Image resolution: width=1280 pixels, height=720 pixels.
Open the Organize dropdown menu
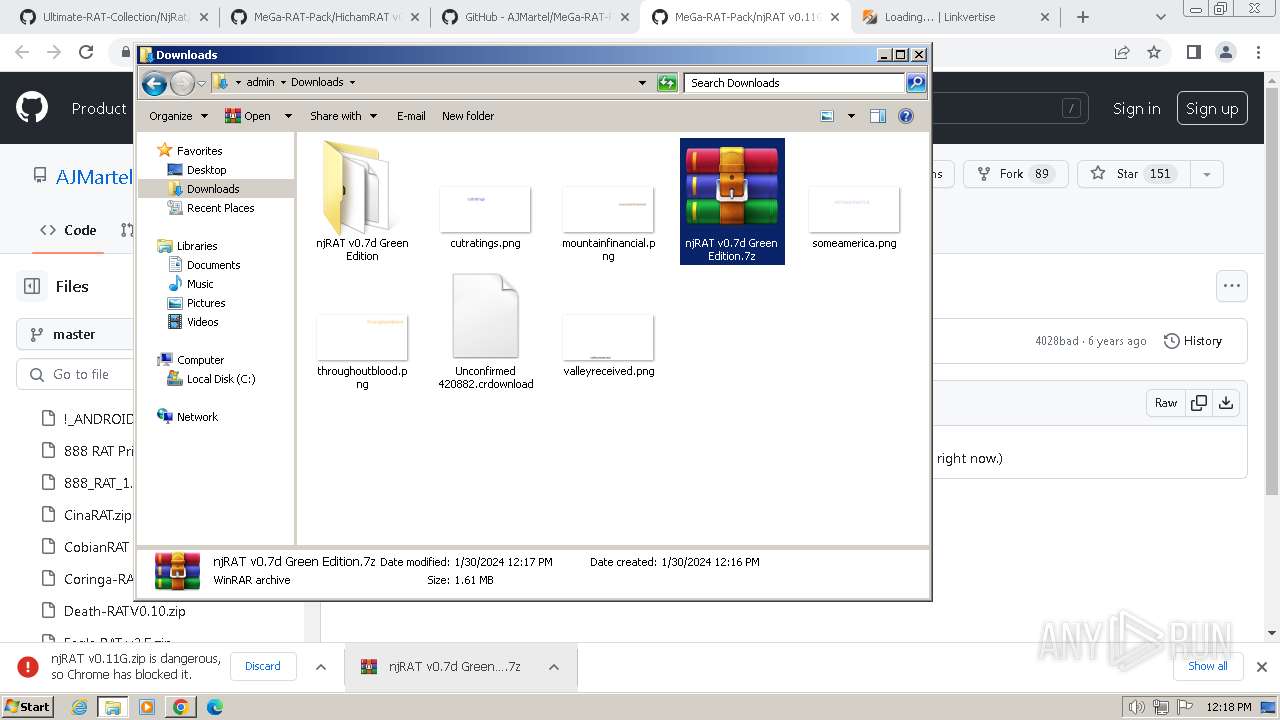coord(178,116)
